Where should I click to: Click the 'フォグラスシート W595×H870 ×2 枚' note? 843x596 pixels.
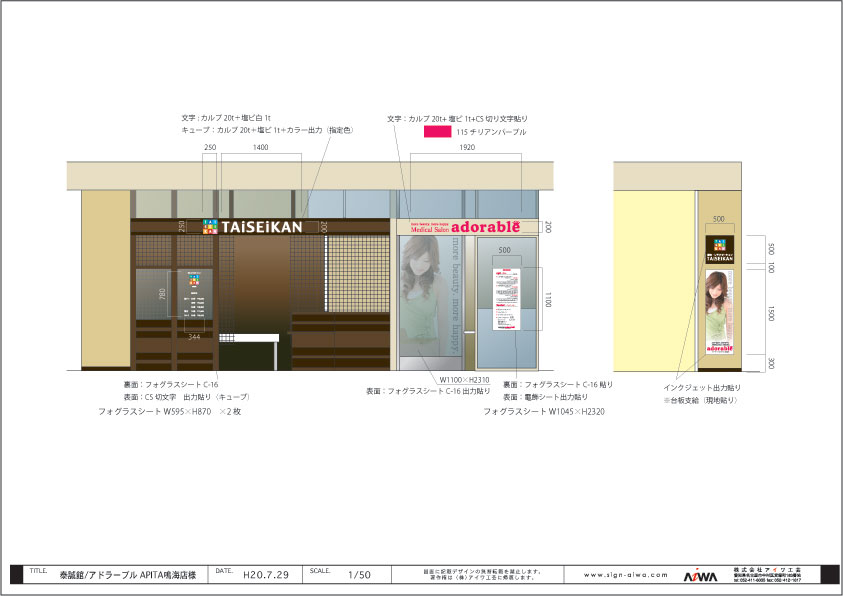coord(169,412)
